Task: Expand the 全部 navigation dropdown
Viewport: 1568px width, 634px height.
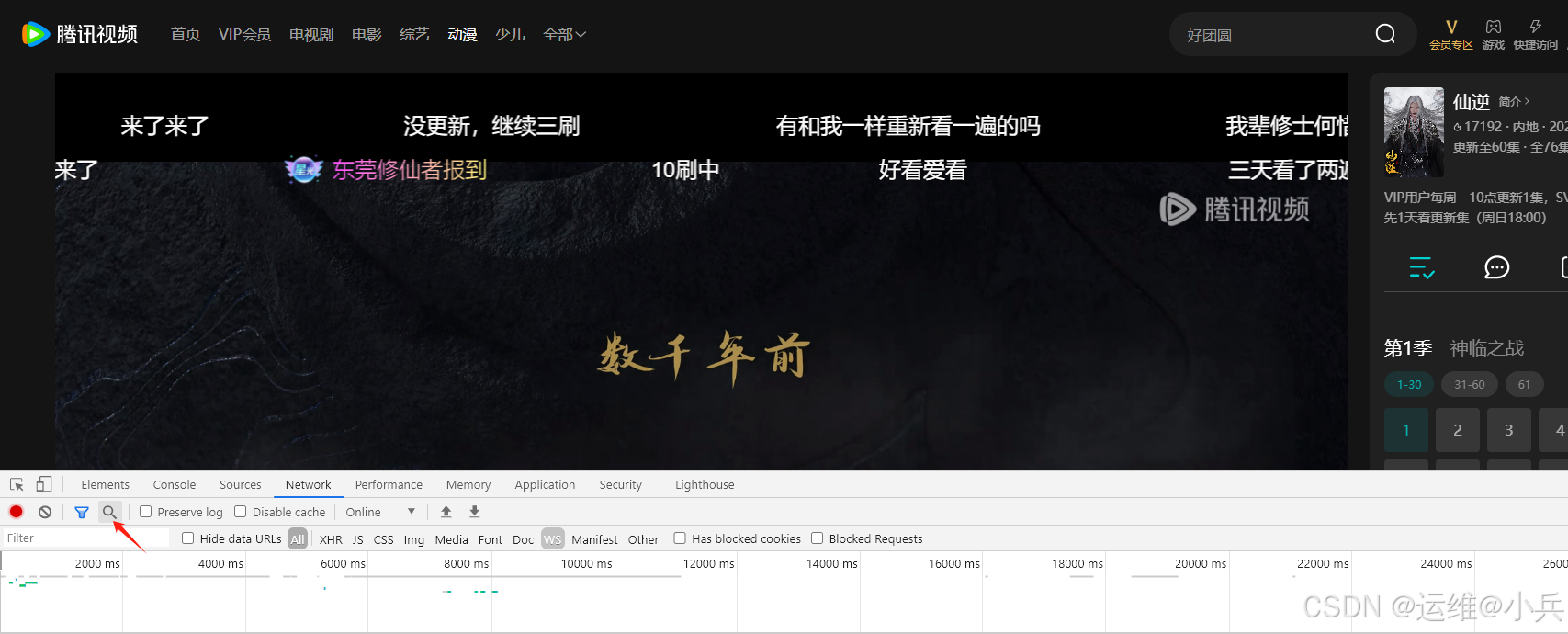Action: (564, 34)
